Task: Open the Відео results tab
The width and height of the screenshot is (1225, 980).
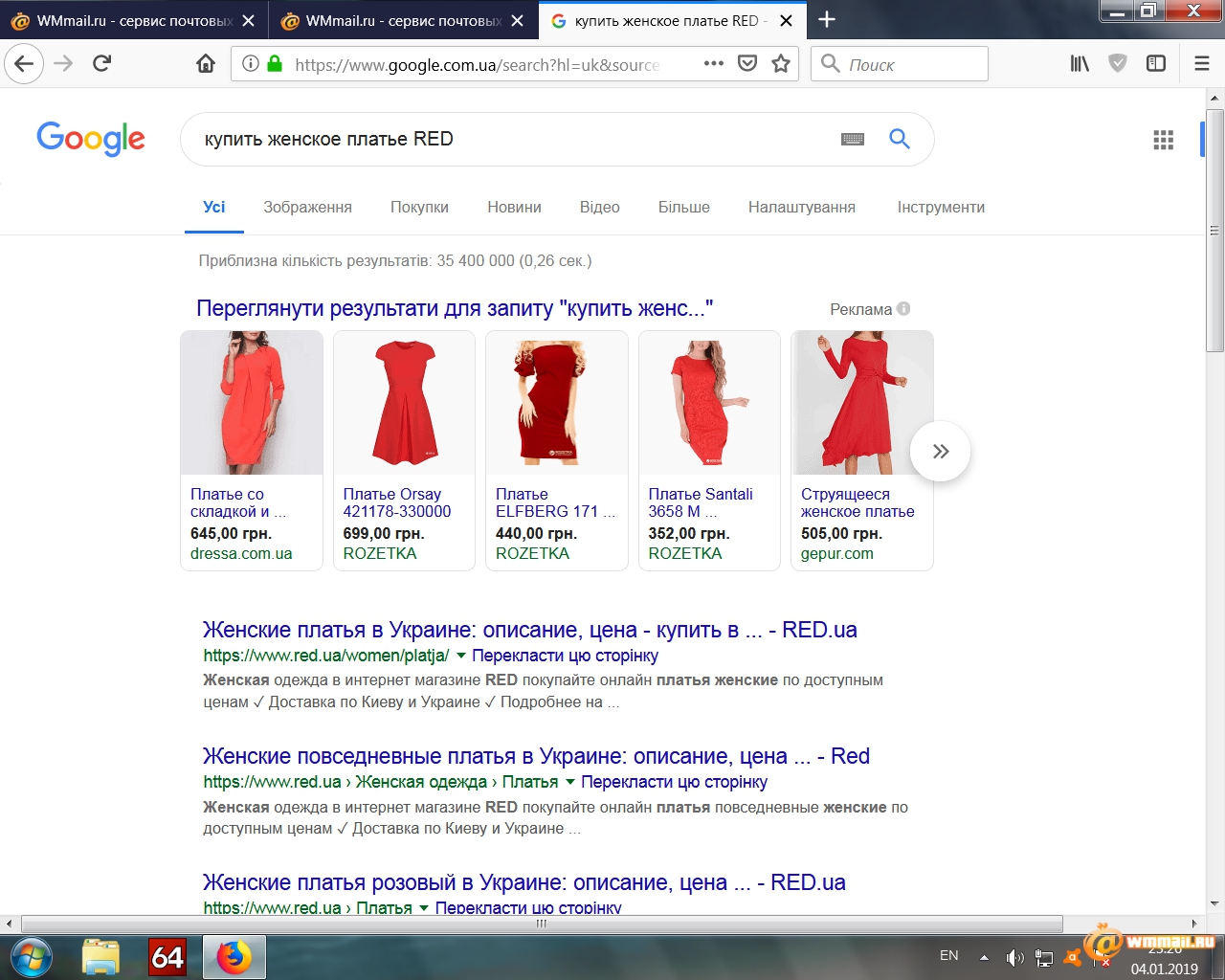Action: (x=599, y=207)
